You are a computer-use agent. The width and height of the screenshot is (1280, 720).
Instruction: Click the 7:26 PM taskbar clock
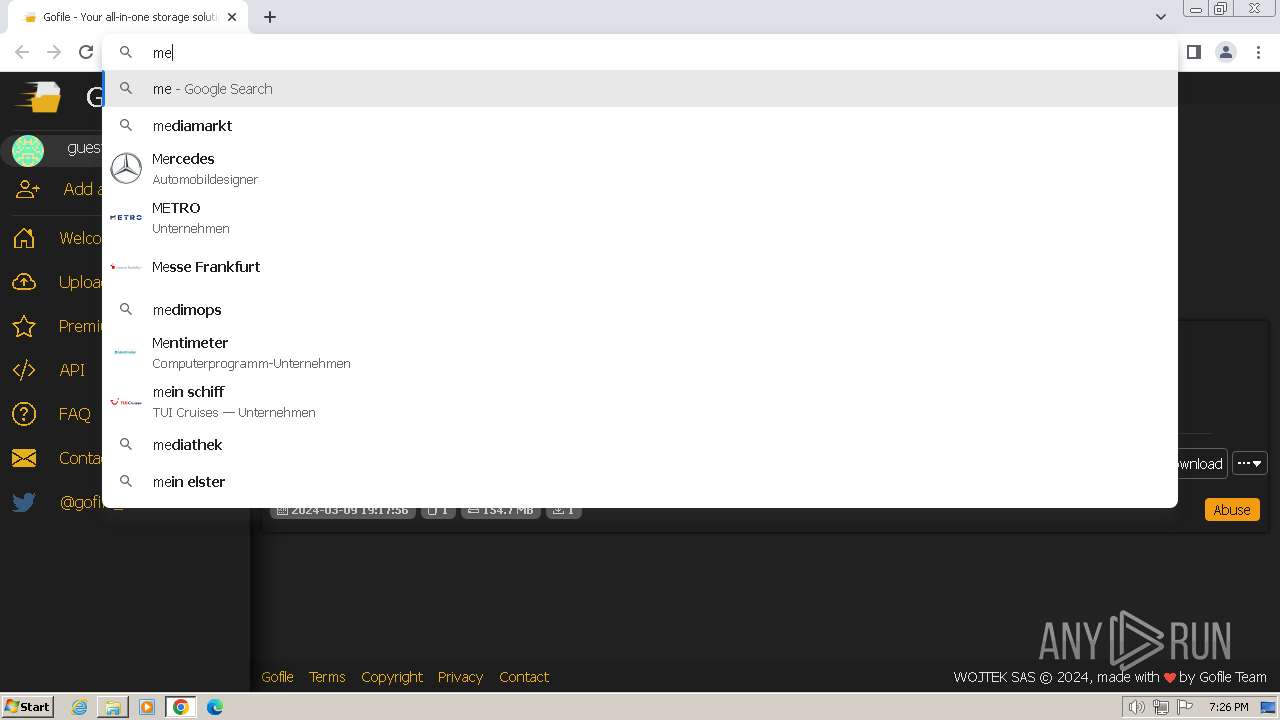pos(1228,707)
